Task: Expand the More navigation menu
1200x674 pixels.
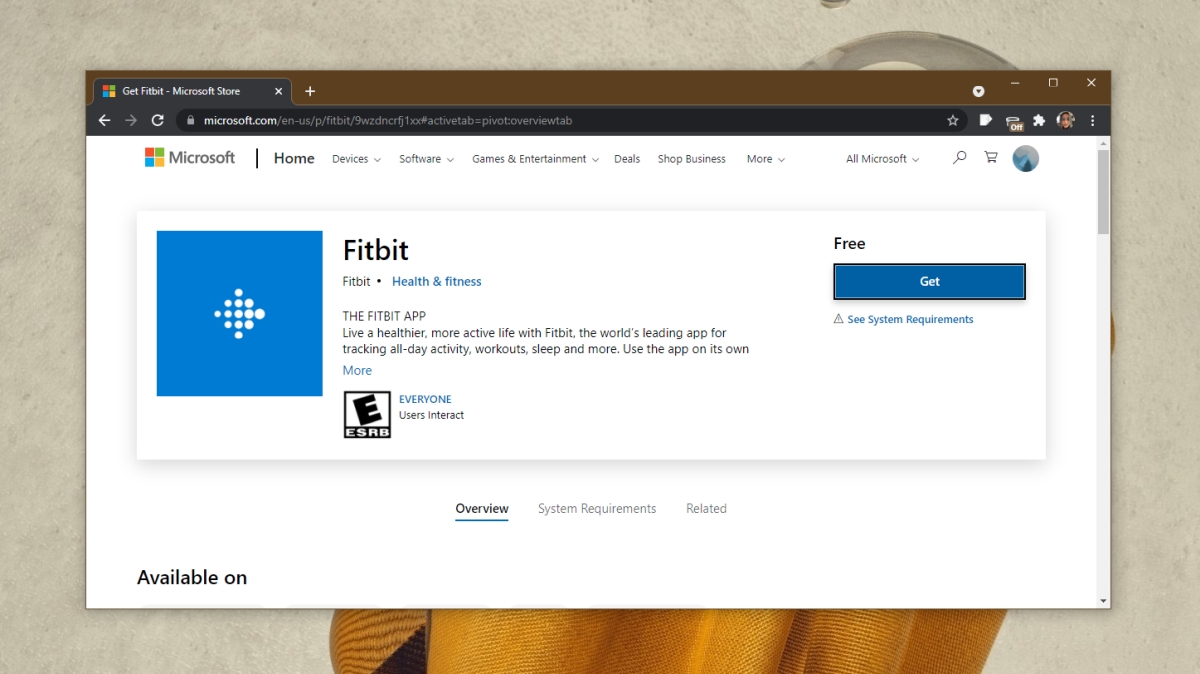Action: [765, 159]
